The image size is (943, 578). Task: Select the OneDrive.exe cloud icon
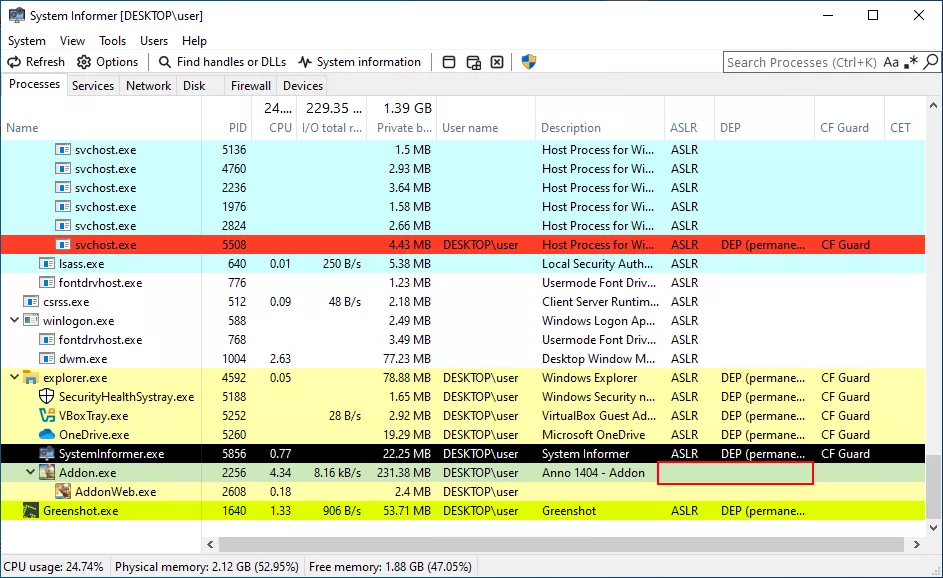click(46, 435)
